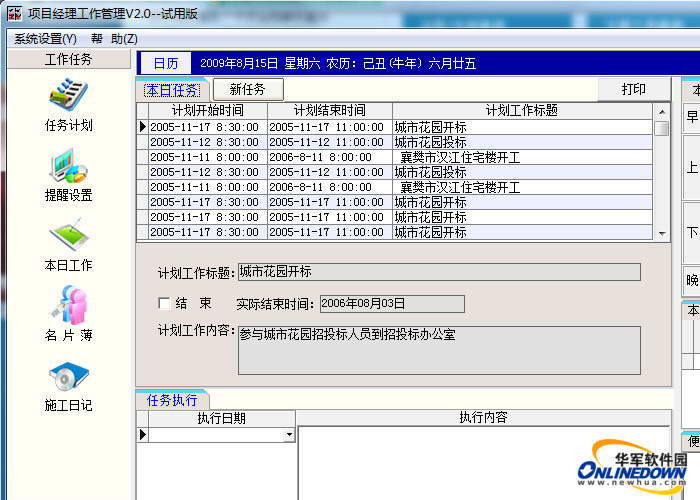
Task: Click the 打印 print button
Action: [x=633, y=89]
